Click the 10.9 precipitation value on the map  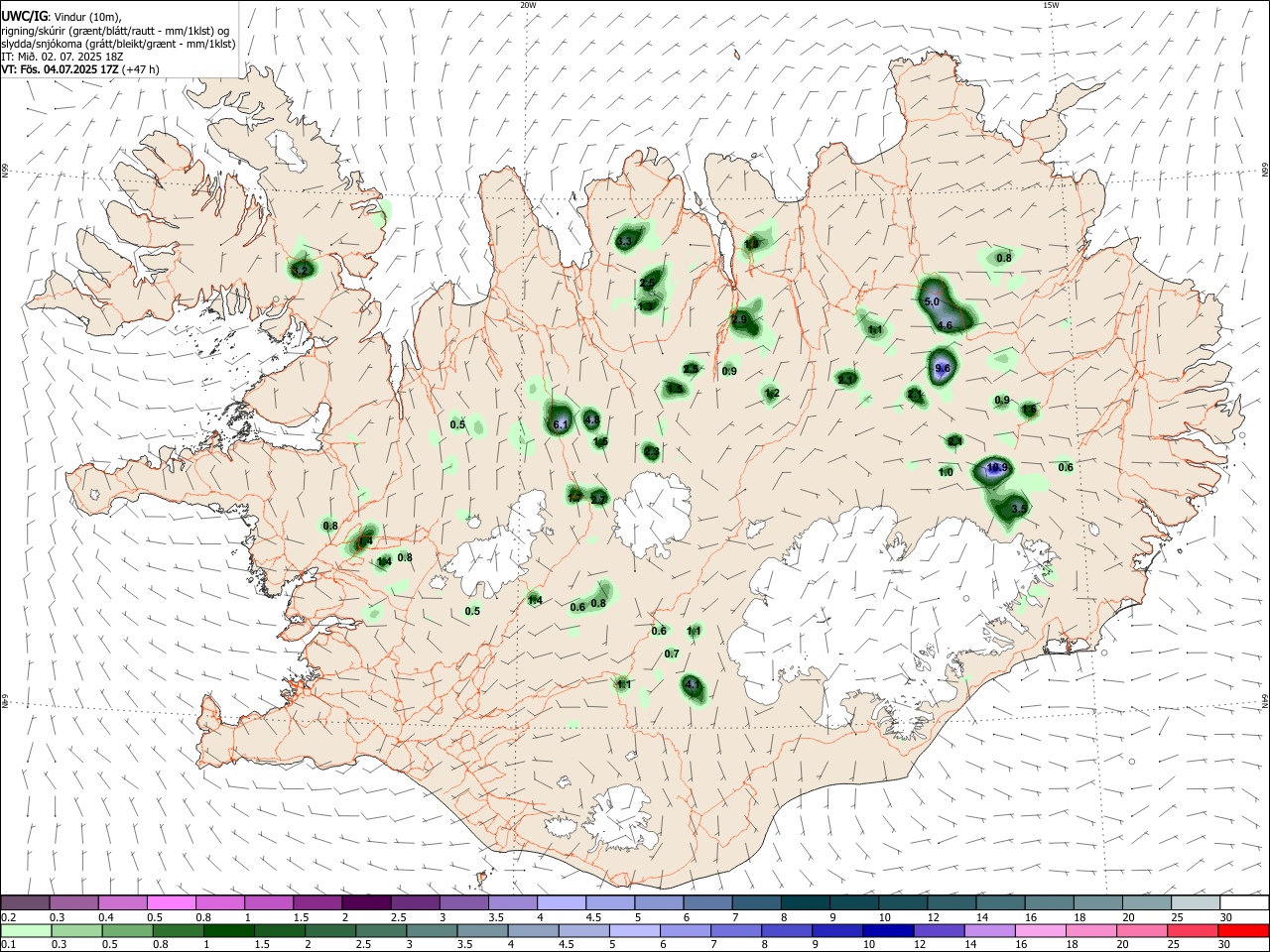click(997, 468)
